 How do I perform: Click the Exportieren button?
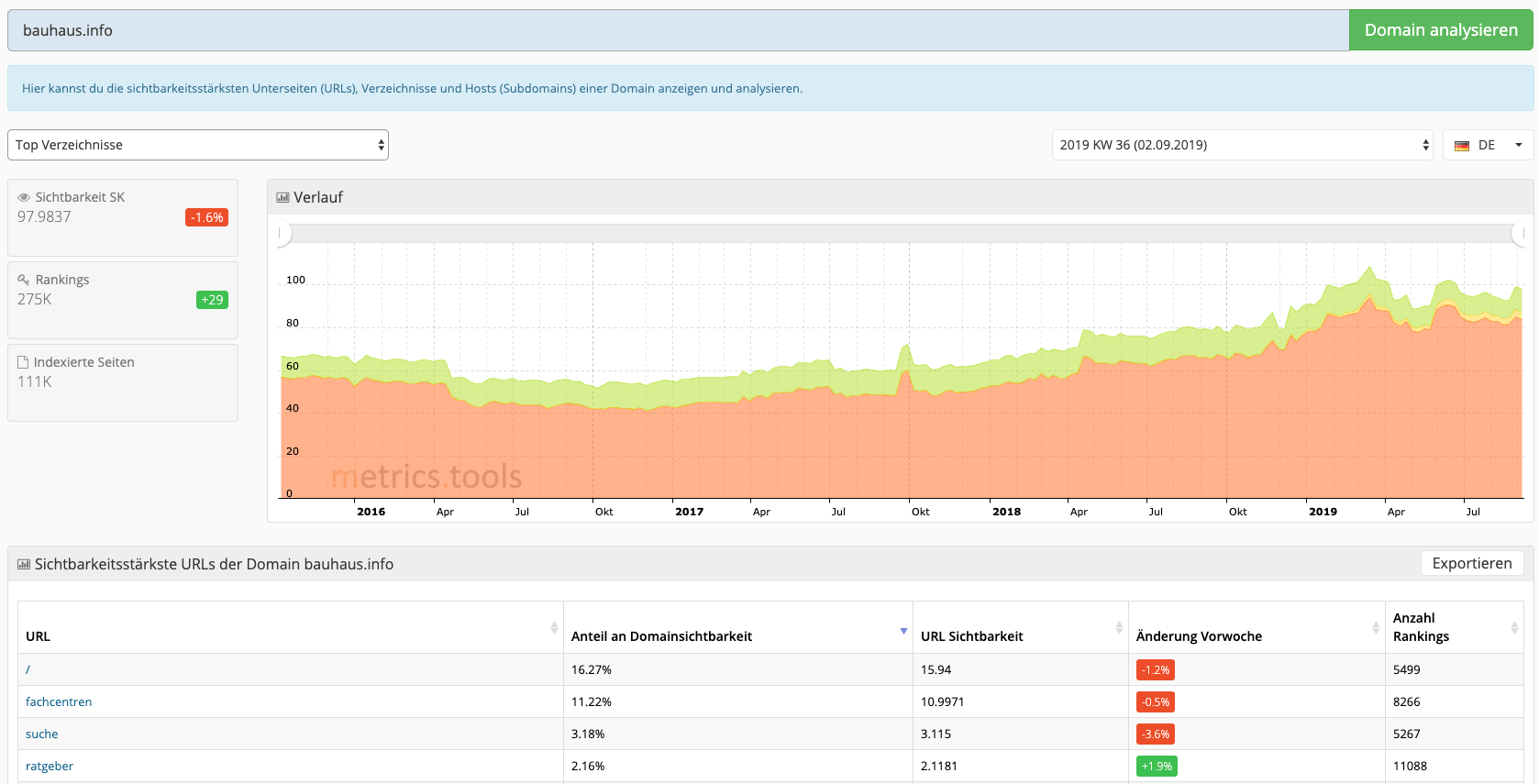pos(1472,563)
